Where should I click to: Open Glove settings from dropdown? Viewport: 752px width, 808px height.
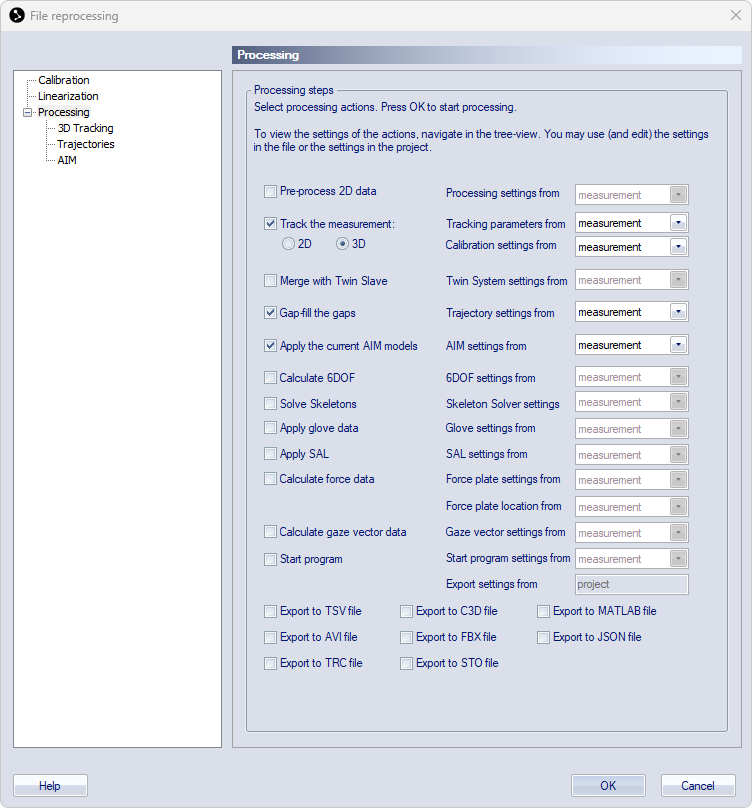tap(631, 429)
